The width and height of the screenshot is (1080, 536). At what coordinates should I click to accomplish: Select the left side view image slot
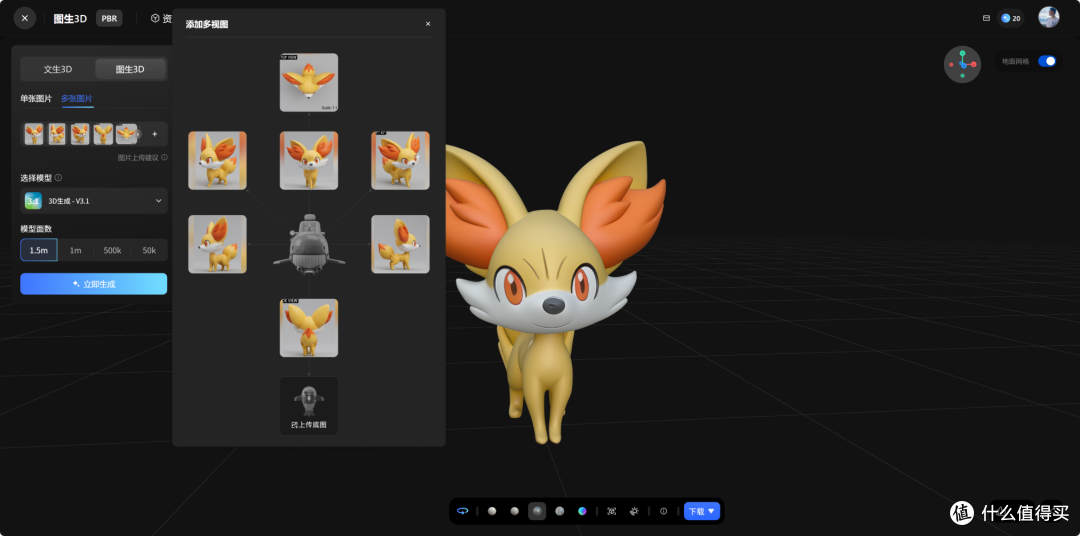coord(218,244)
